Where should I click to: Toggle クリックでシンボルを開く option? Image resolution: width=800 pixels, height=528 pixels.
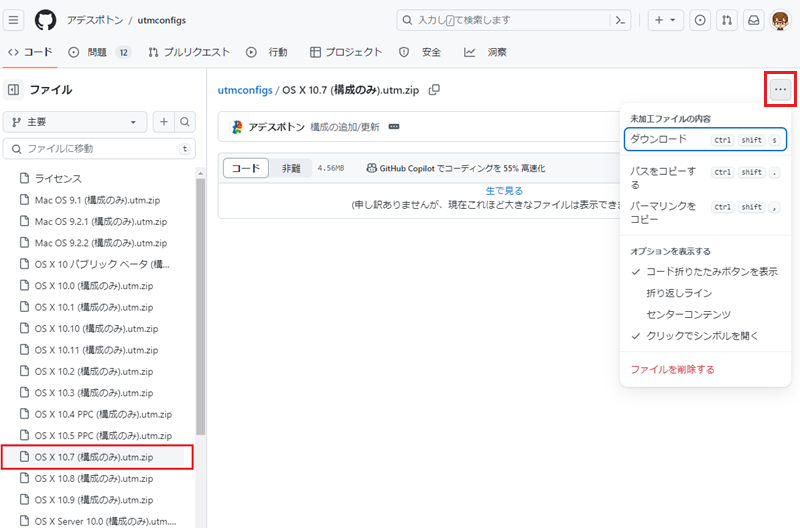pos(705,336)
